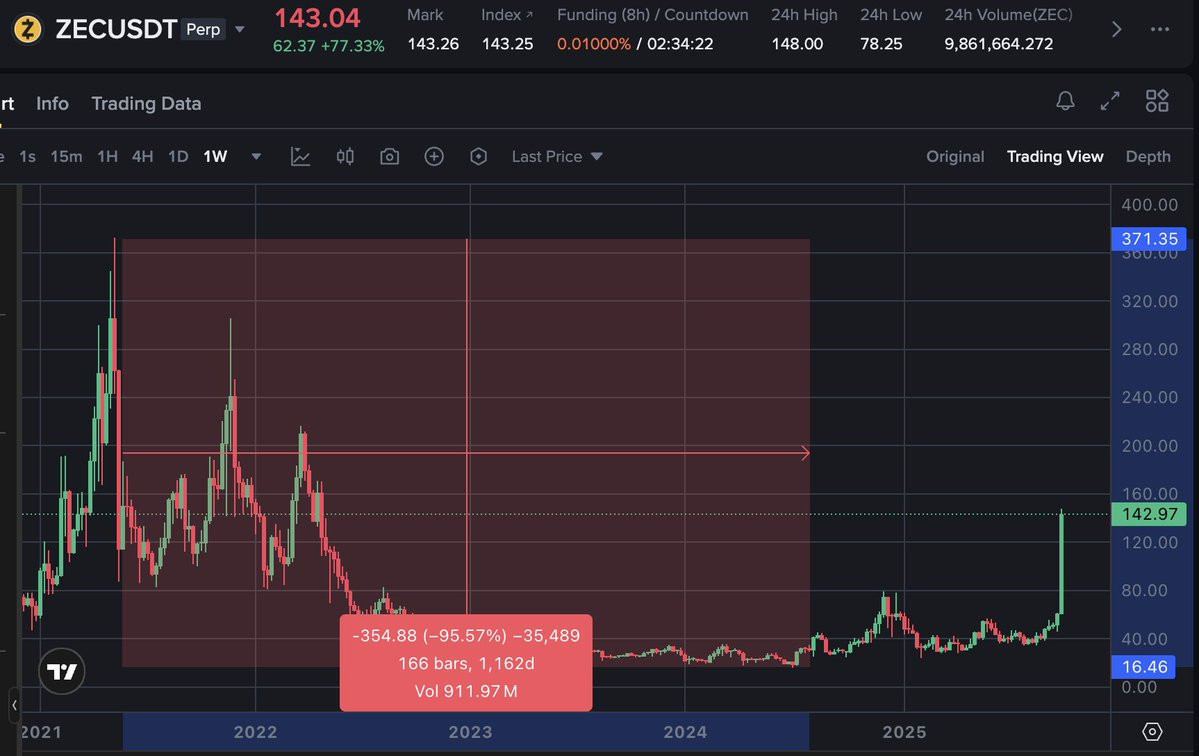This screenshot has height=756, width=1199.
Task: Click the 400.00 price axis label
Action: coord(1149,205)
